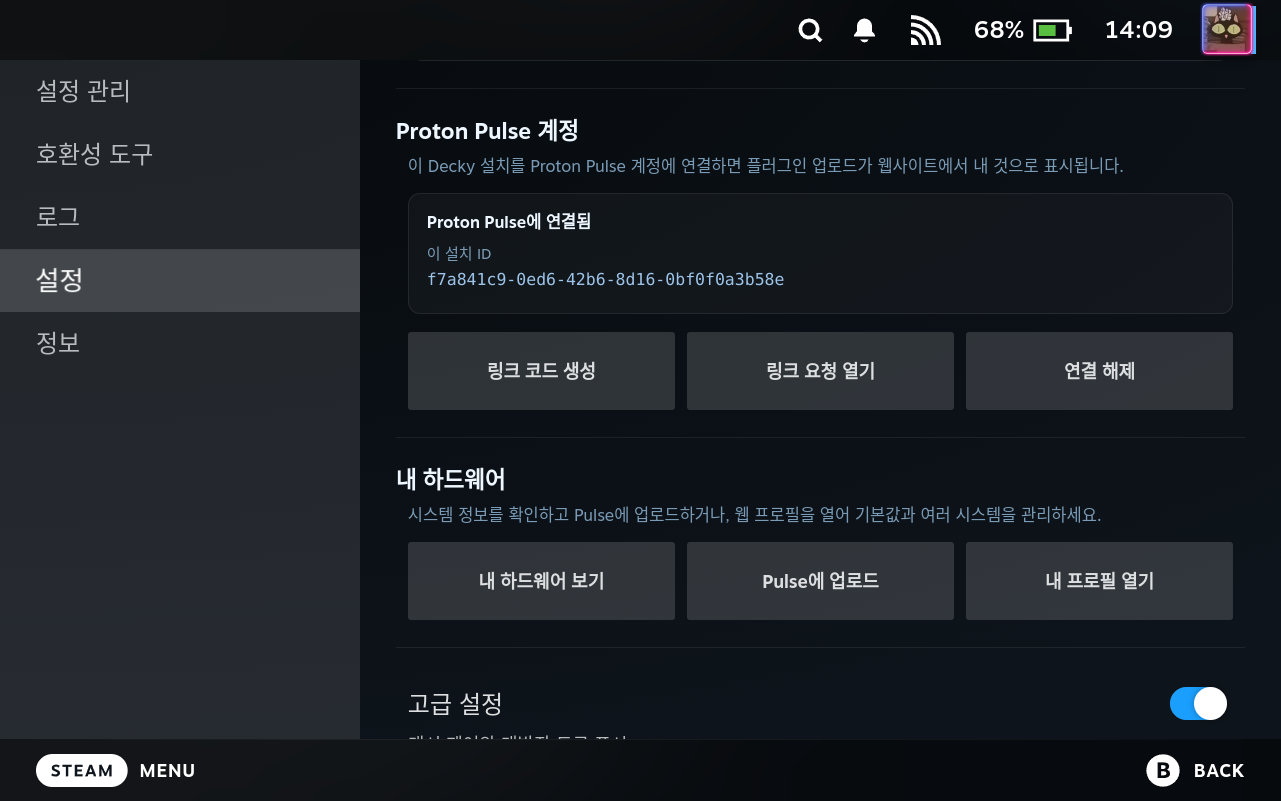Open the search magnifier icon
The width and height of the screenshot is (1281, 801).
810,31
